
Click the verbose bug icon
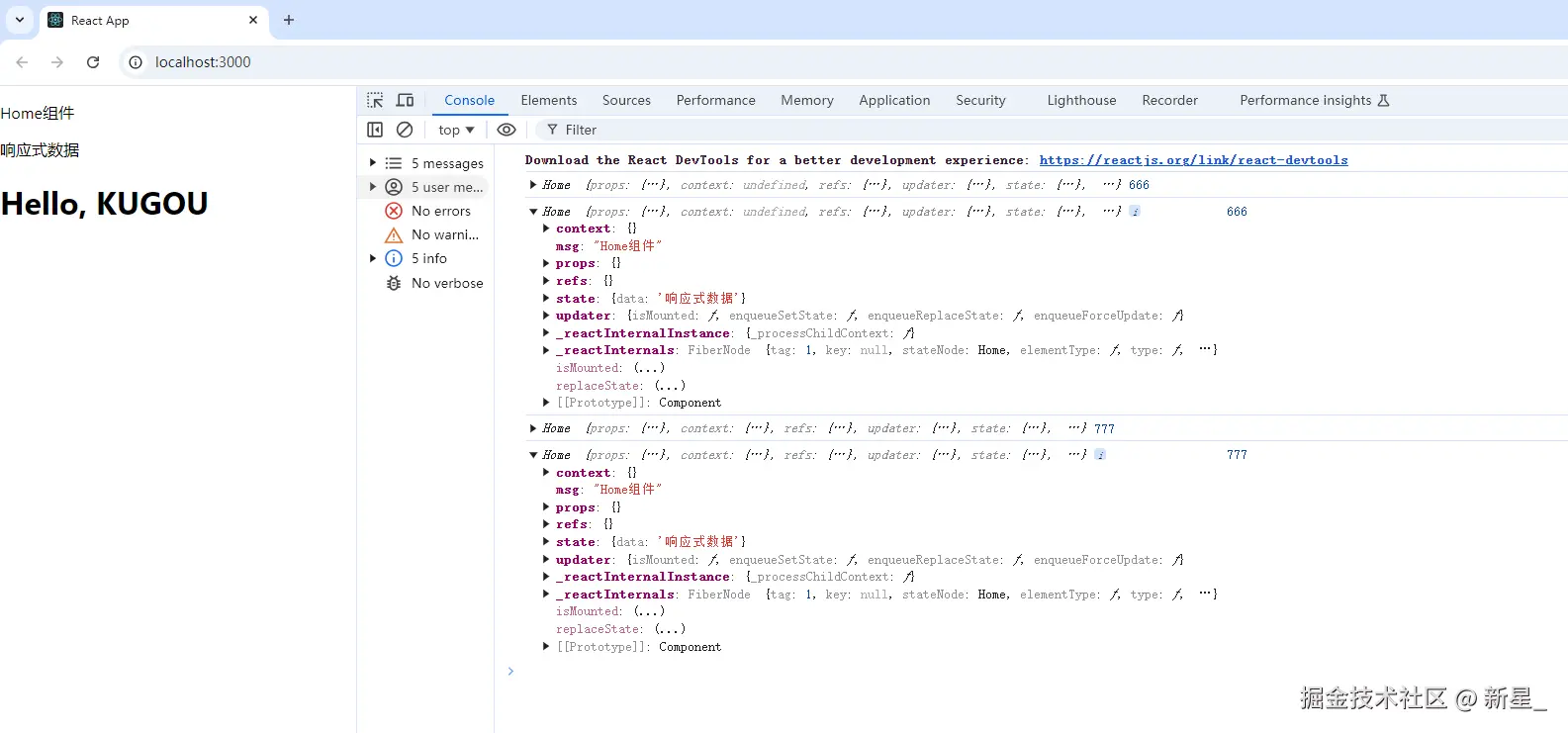click(394, 283)
